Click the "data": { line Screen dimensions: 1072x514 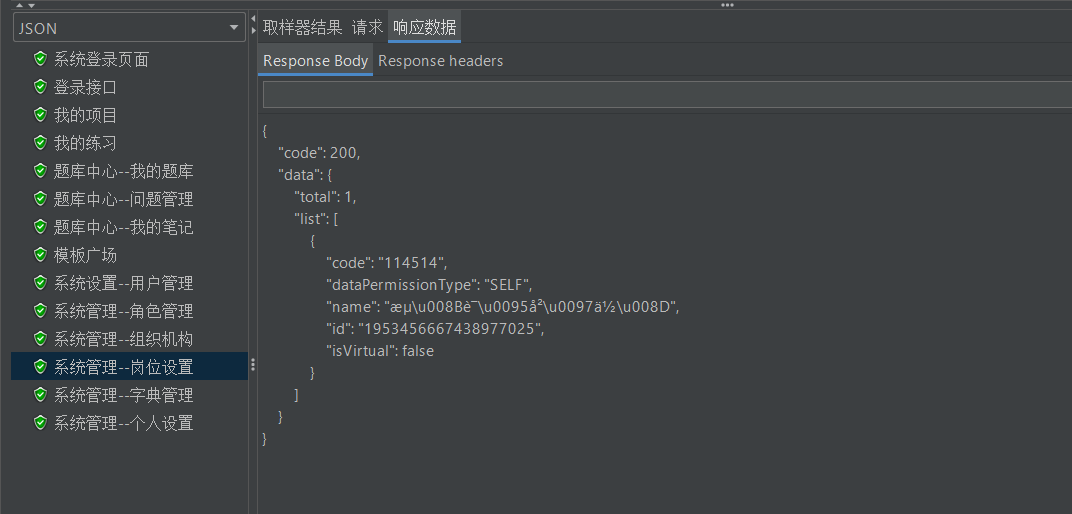coord(304,175)
